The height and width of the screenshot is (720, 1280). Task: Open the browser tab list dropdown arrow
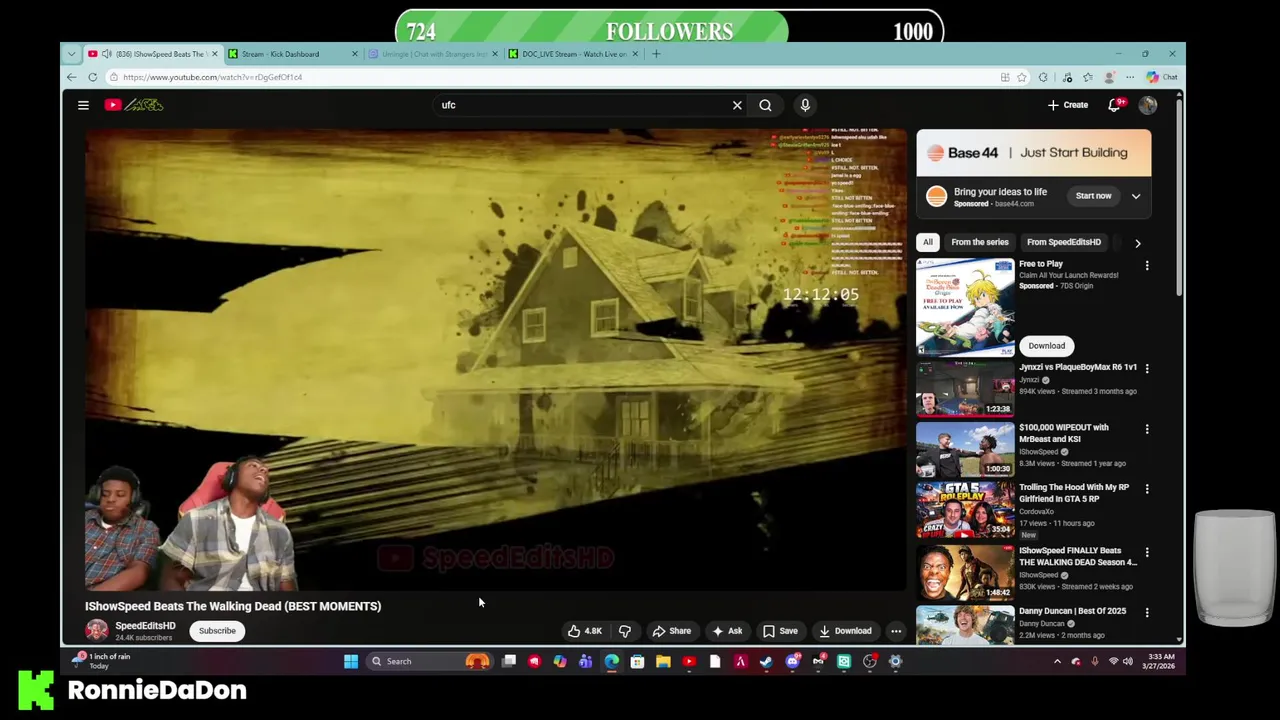click(71, 54)
